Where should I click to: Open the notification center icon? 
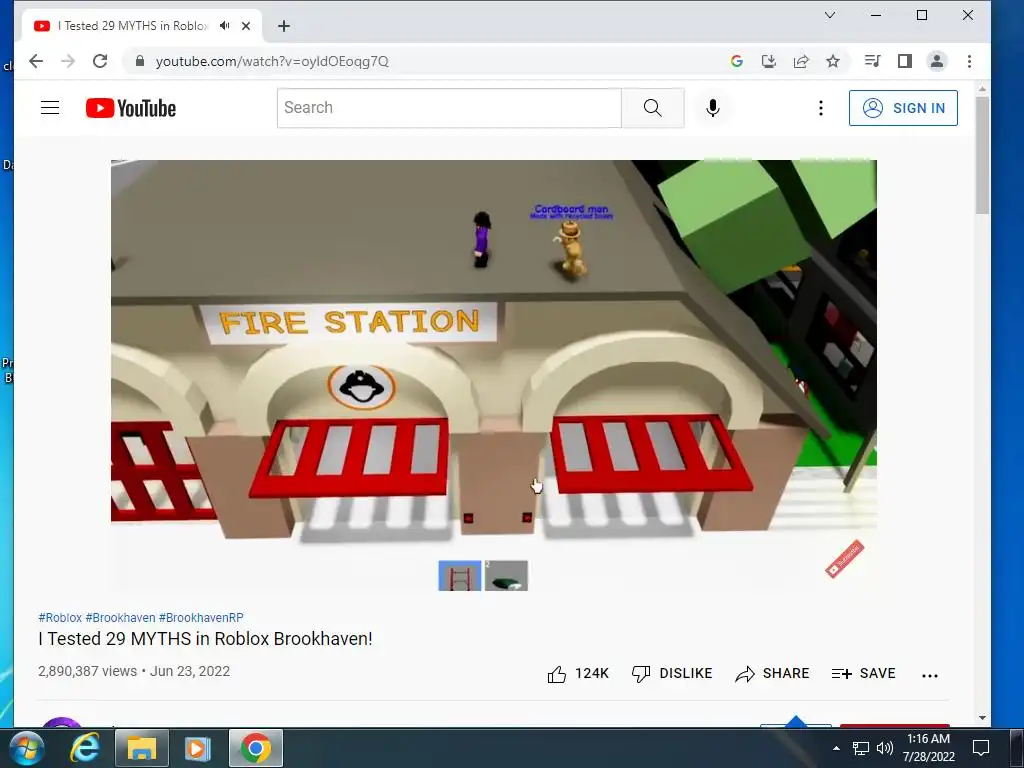coord(981,748)
